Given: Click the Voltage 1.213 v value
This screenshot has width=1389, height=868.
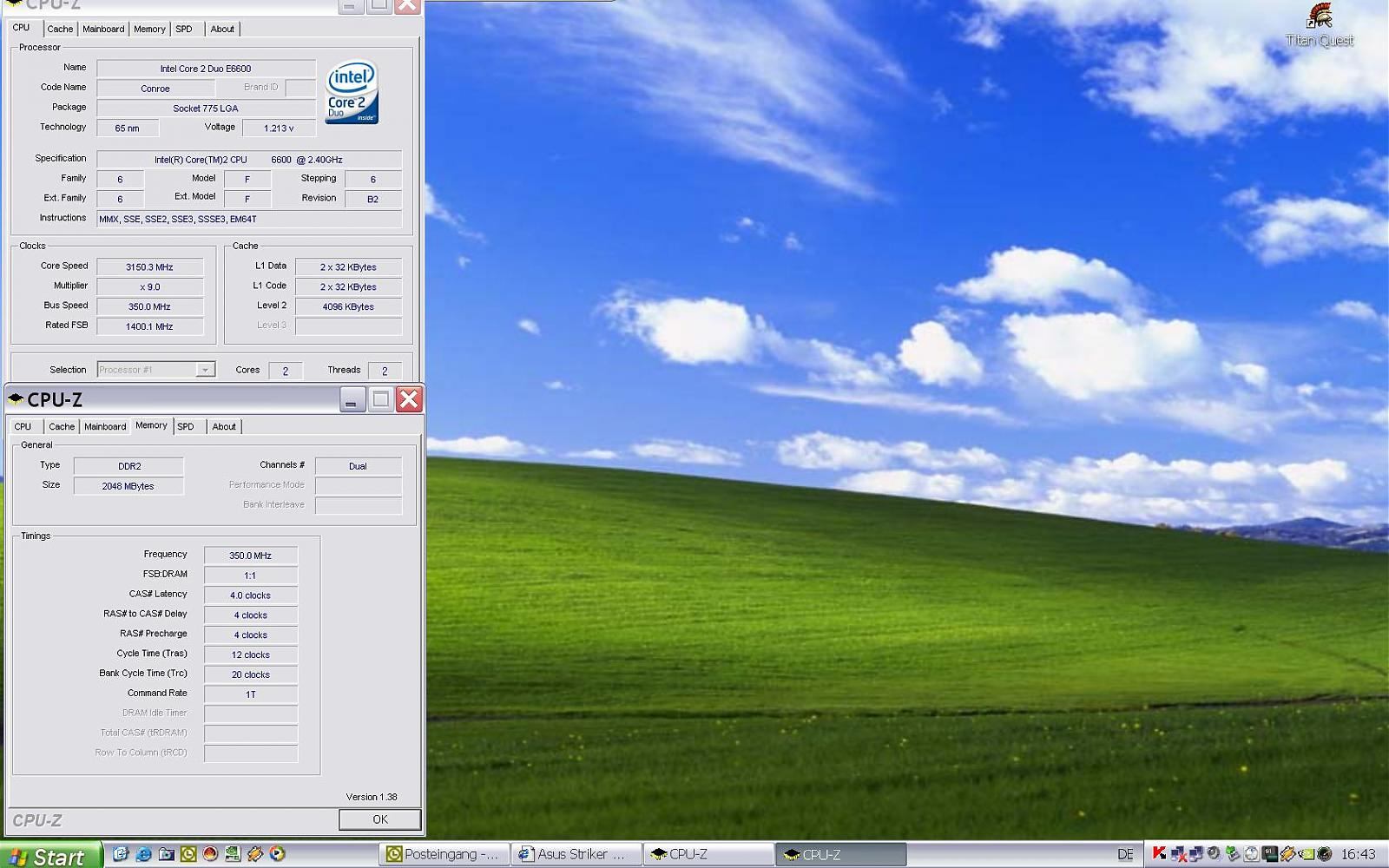Looking at the screenshot, I should click(279, 128).
